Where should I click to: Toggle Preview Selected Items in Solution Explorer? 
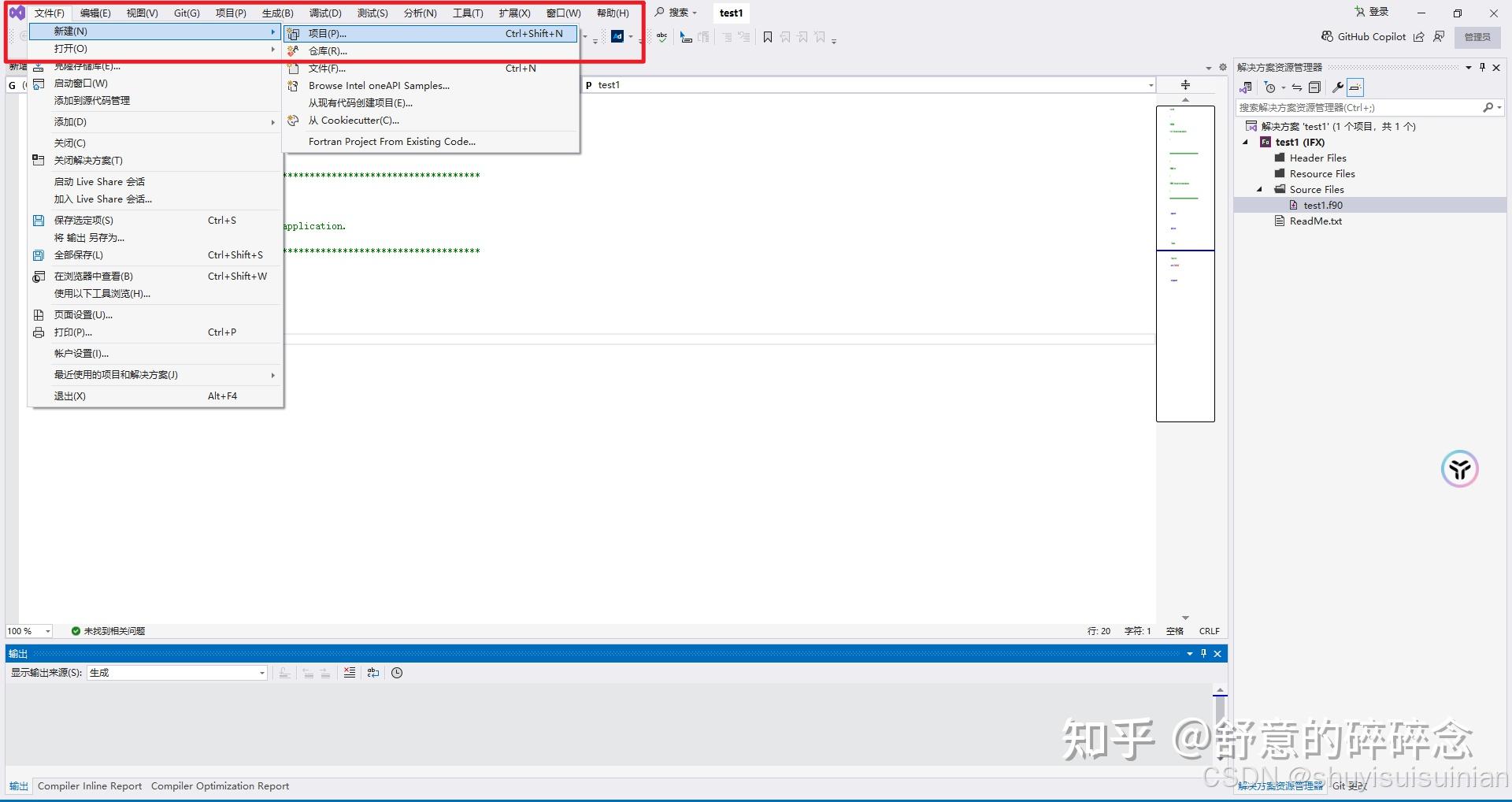1354,87
